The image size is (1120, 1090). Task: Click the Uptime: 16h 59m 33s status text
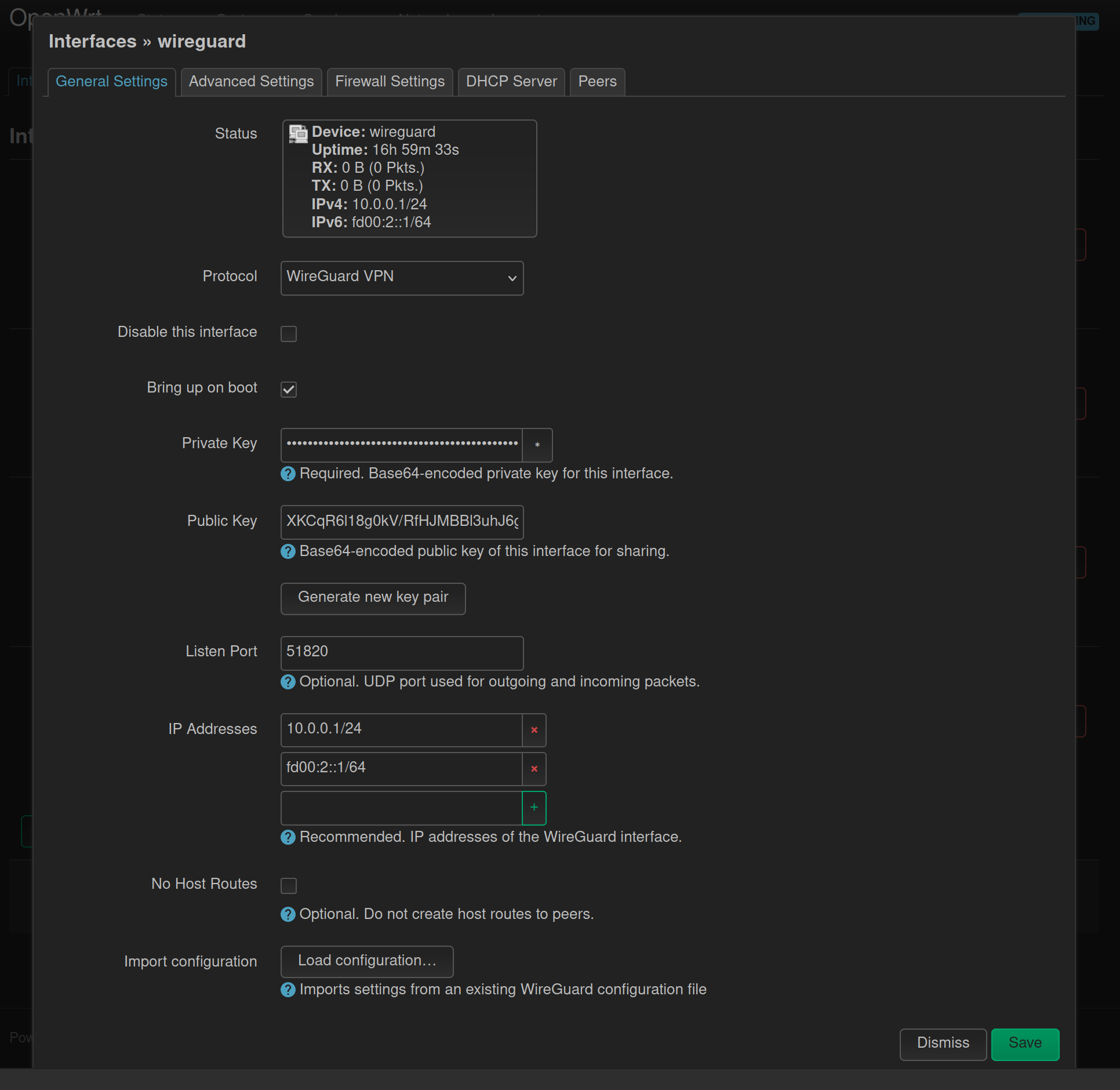coord(386,150)
